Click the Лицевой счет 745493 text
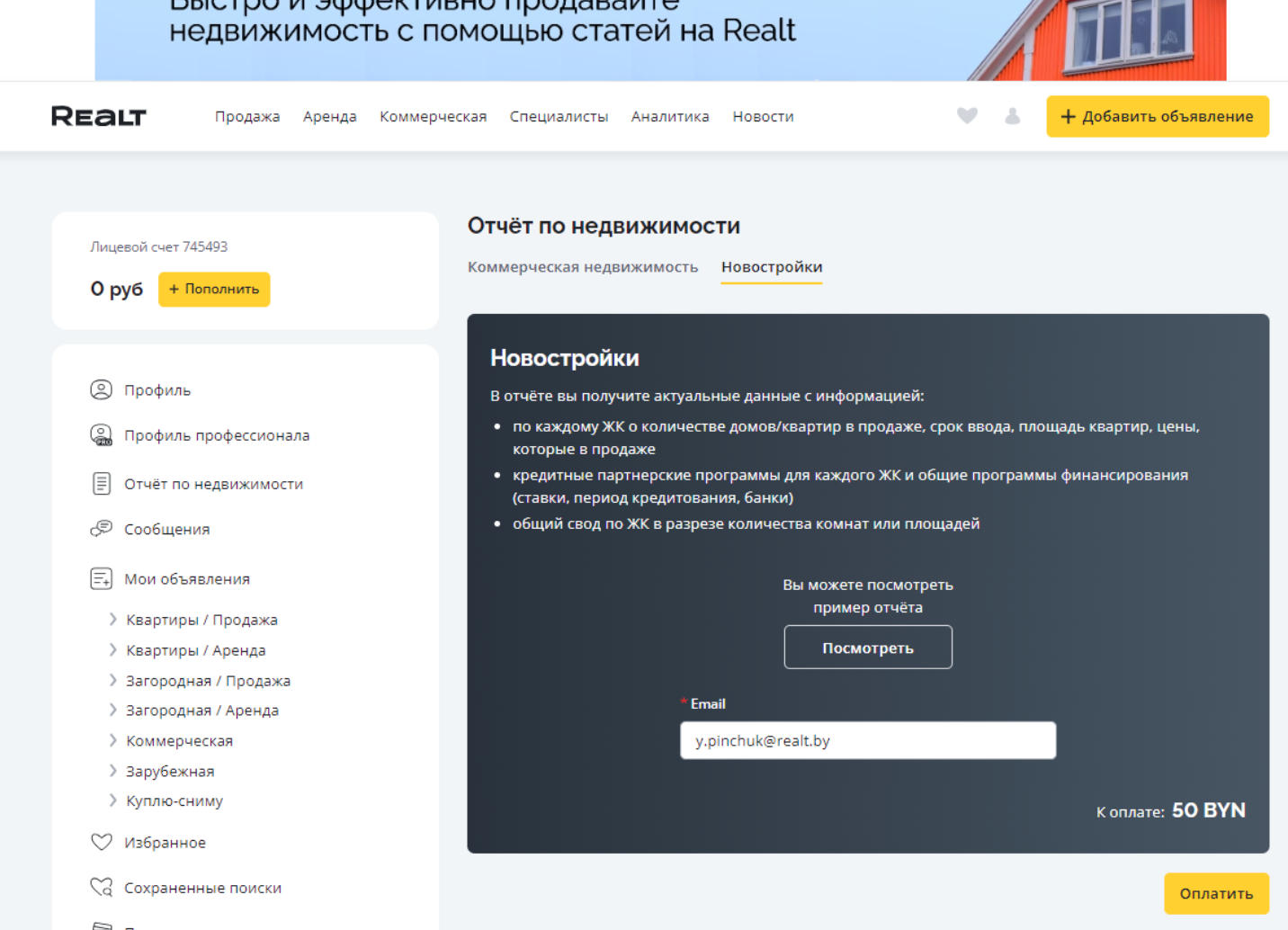Image resolution: width=1288 pixels, height=930 pixels. [x=159, y=246]
